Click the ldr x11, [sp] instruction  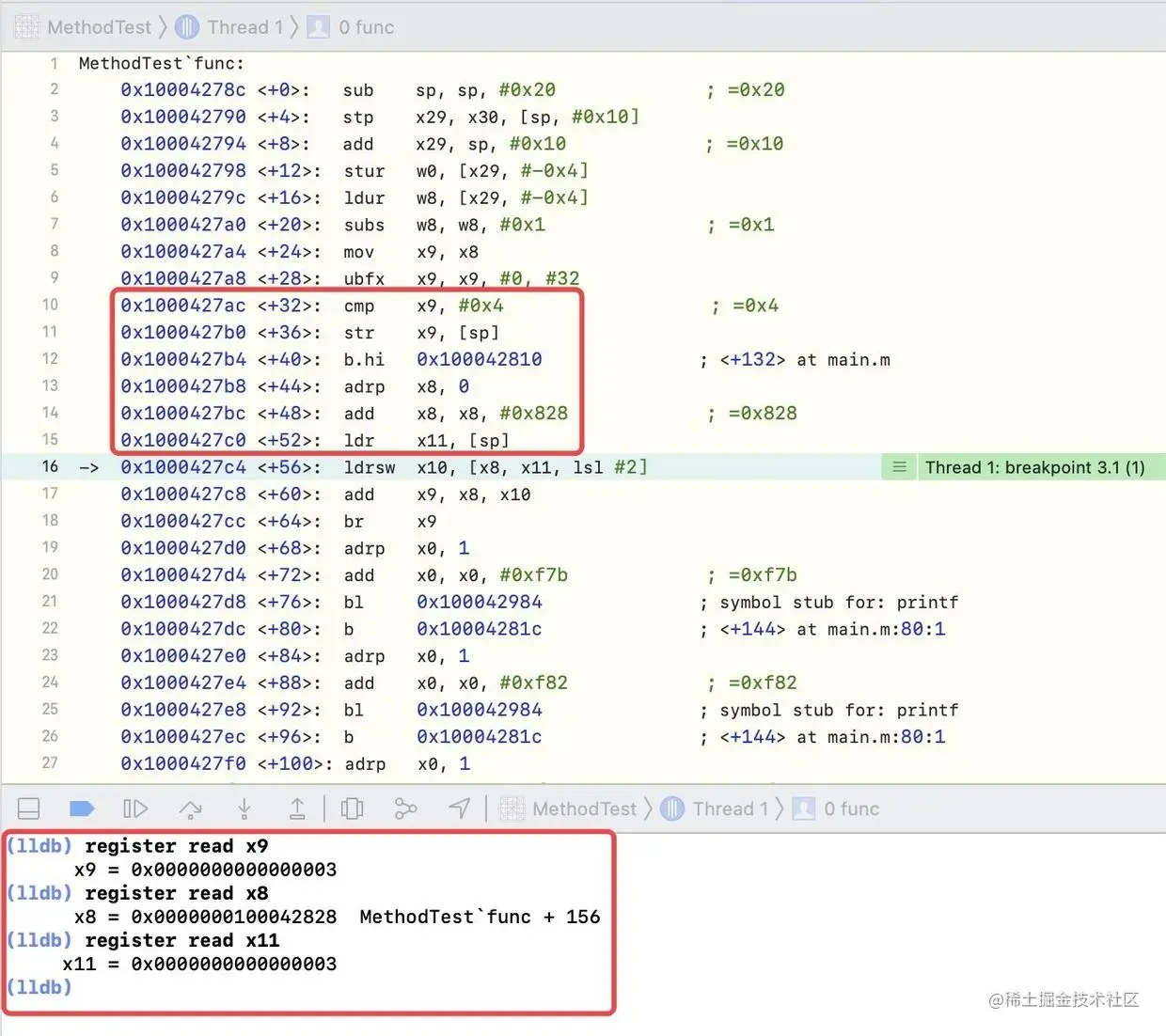[427, 440]
